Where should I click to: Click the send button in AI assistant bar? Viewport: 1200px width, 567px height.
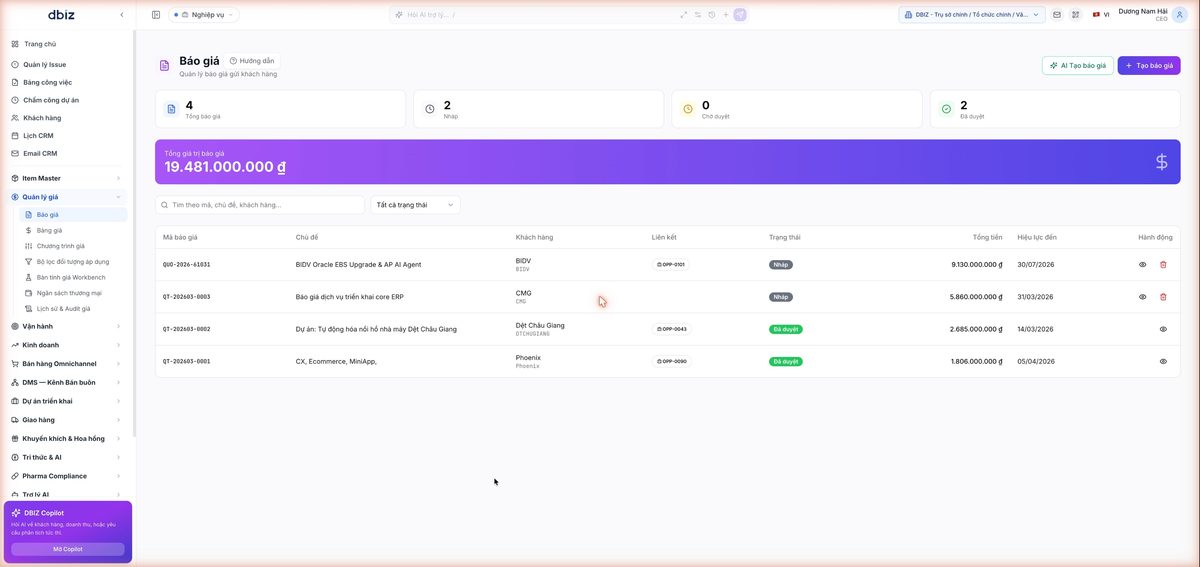click(740, 15)
